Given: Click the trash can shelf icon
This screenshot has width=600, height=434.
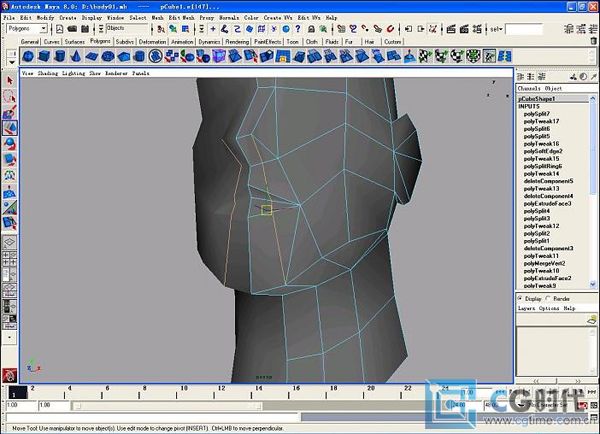Looking at the screenshot, I should (593, 41).
